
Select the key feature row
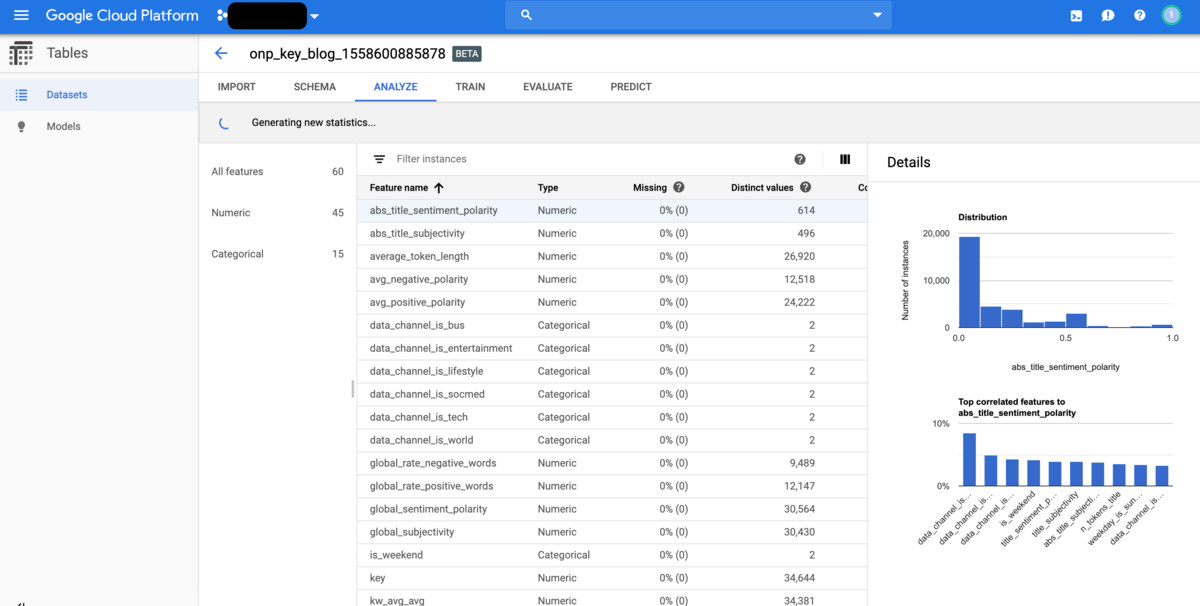click(x=612, y=579)
